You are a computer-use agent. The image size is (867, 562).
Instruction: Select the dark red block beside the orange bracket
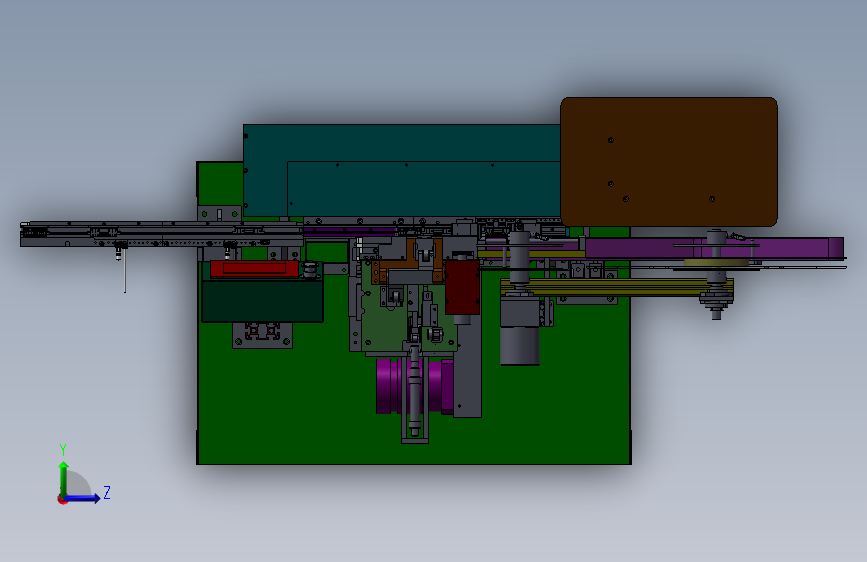click(x=462, y=288)
